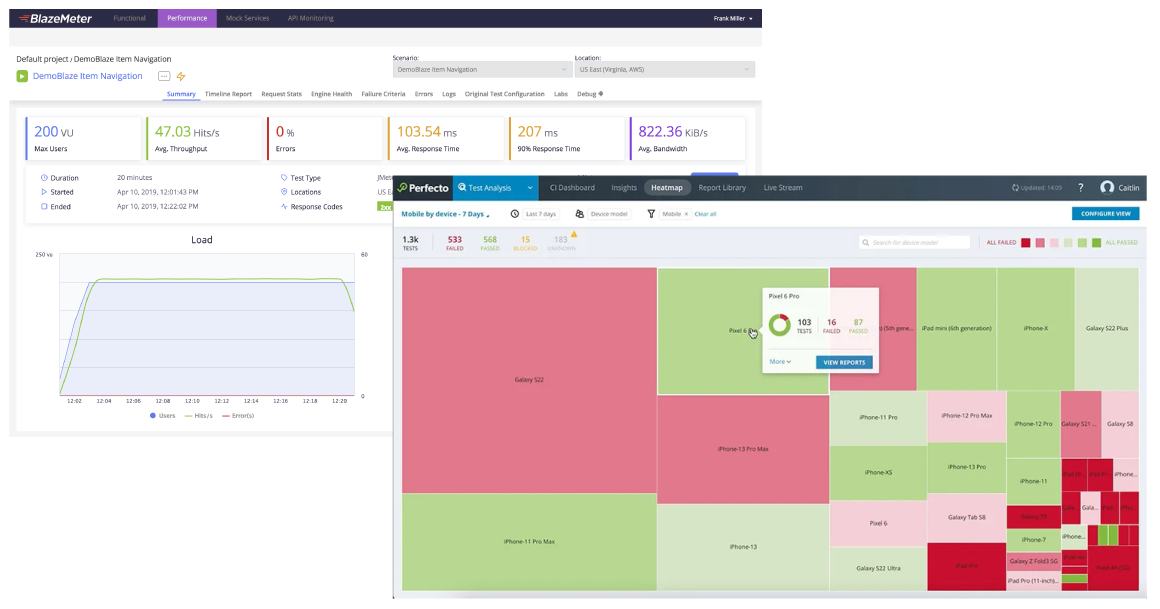Click the funnel filter icon in Perfecto
This screenshot has height=609, width=1160.
point(651,214)
